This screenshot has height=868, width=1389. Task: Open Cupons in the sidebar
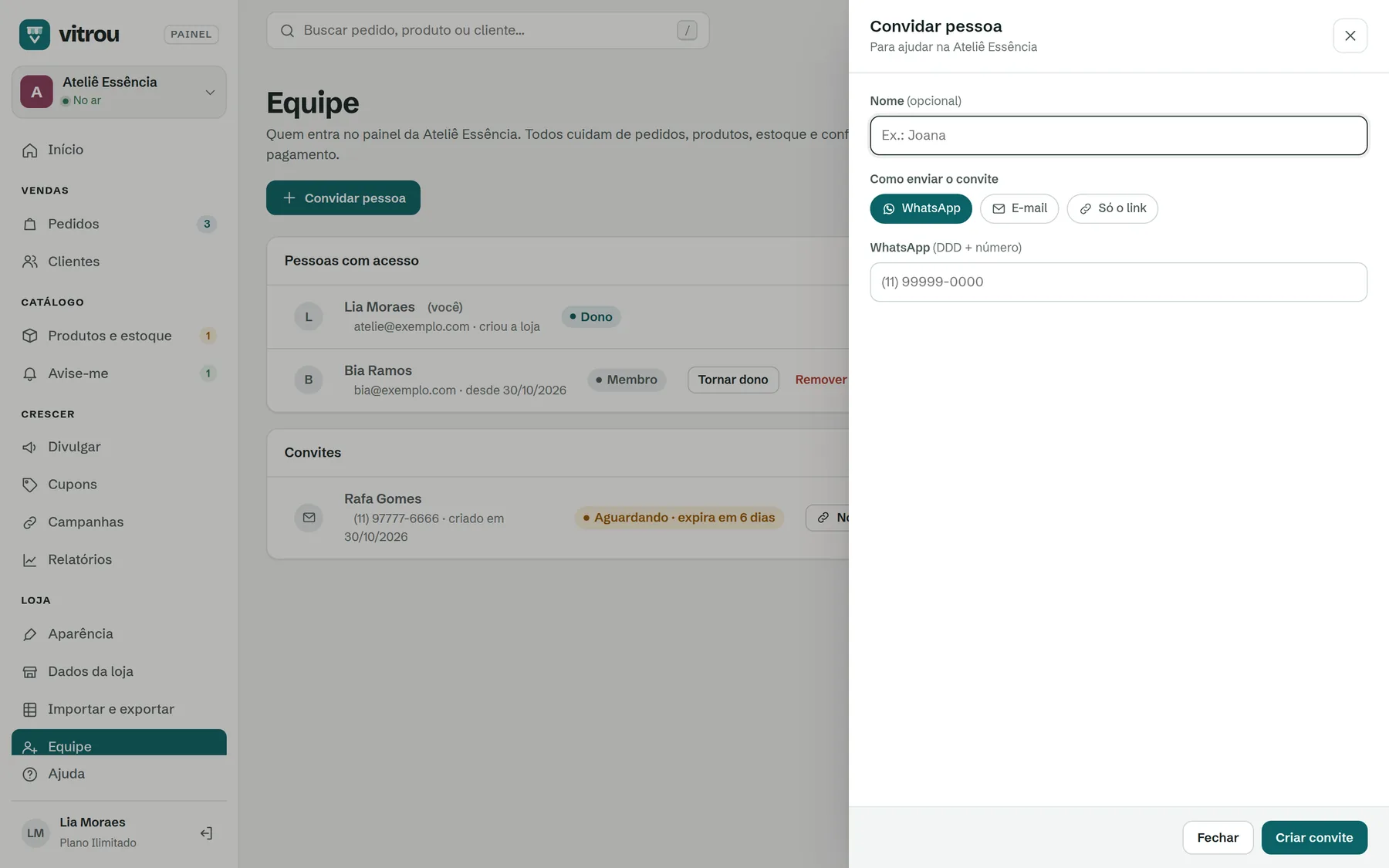click(x=119, y=485)
